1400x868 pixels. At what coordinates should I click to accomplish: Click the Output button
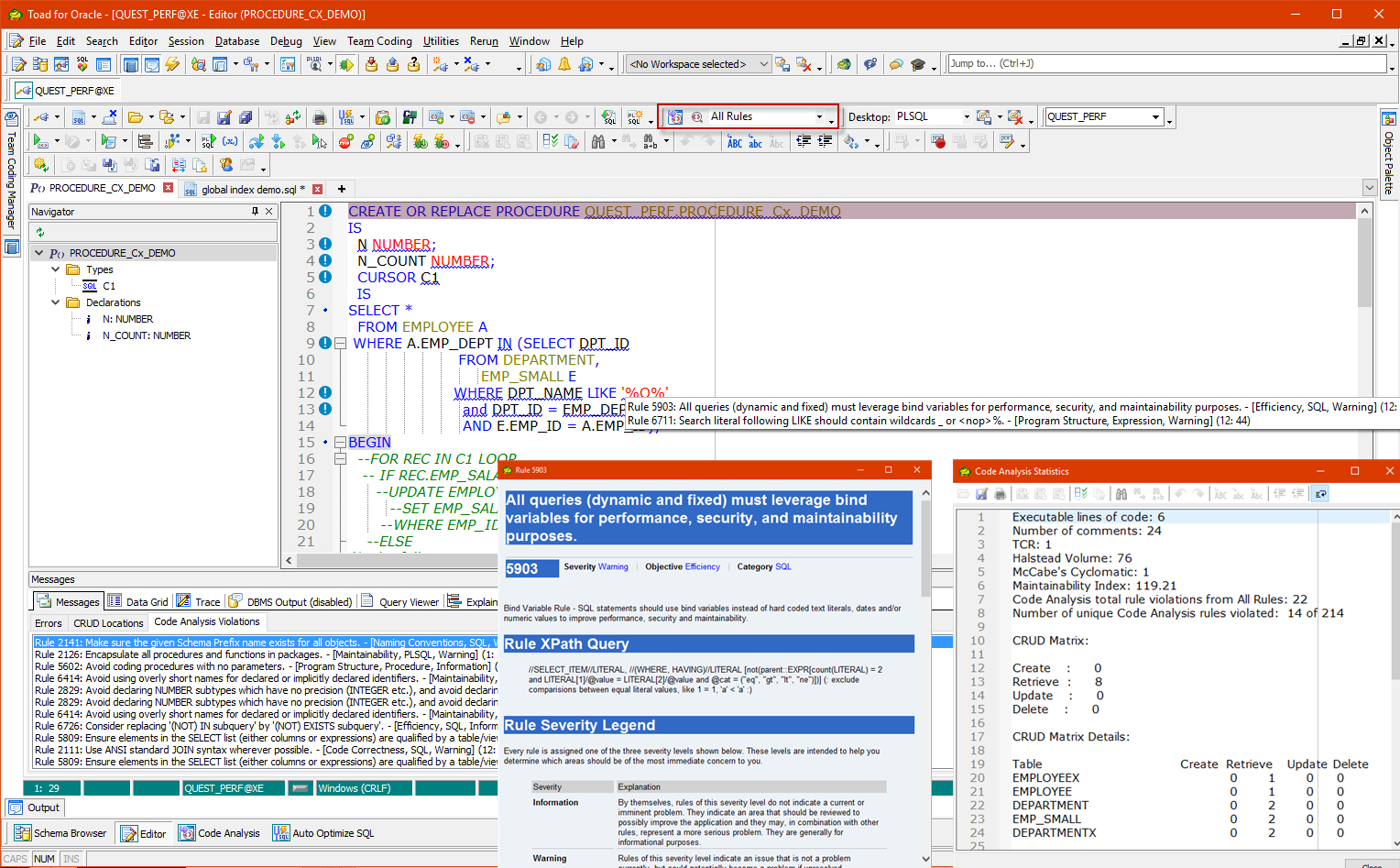[x=35, y=808]
